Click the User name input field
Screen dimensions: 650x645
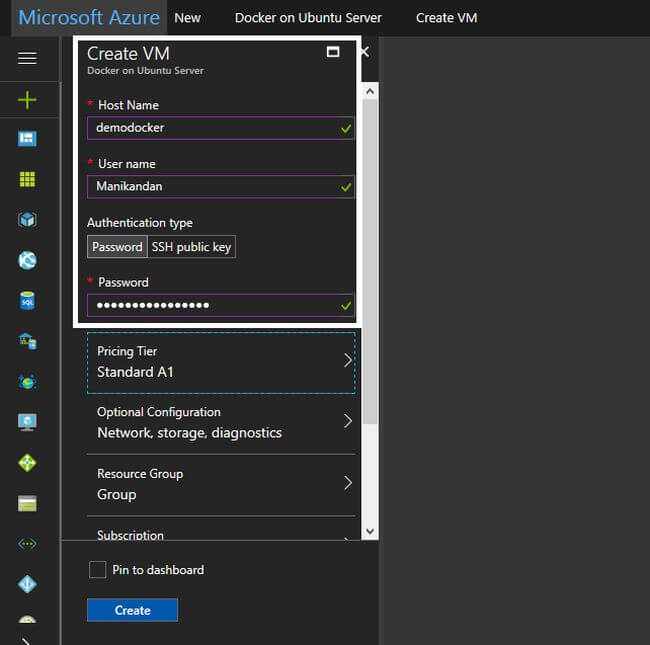click(221, 187)
